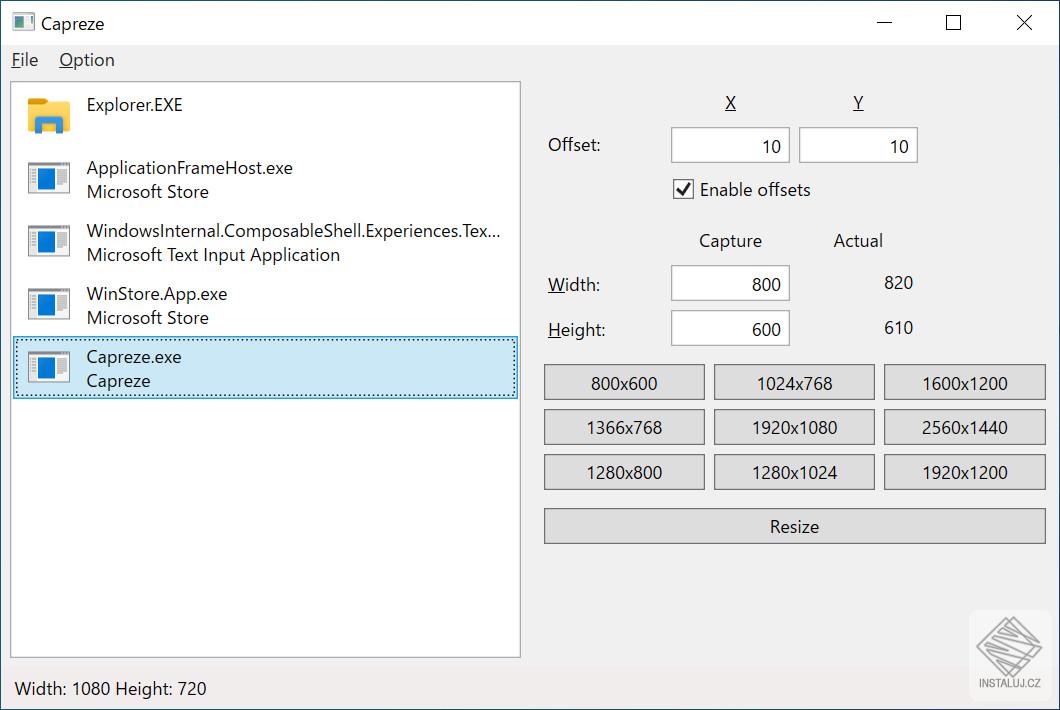Click the ApplicationFrameHost.exe window icon
Screen dimensions: 1060x710
[49, 179]
